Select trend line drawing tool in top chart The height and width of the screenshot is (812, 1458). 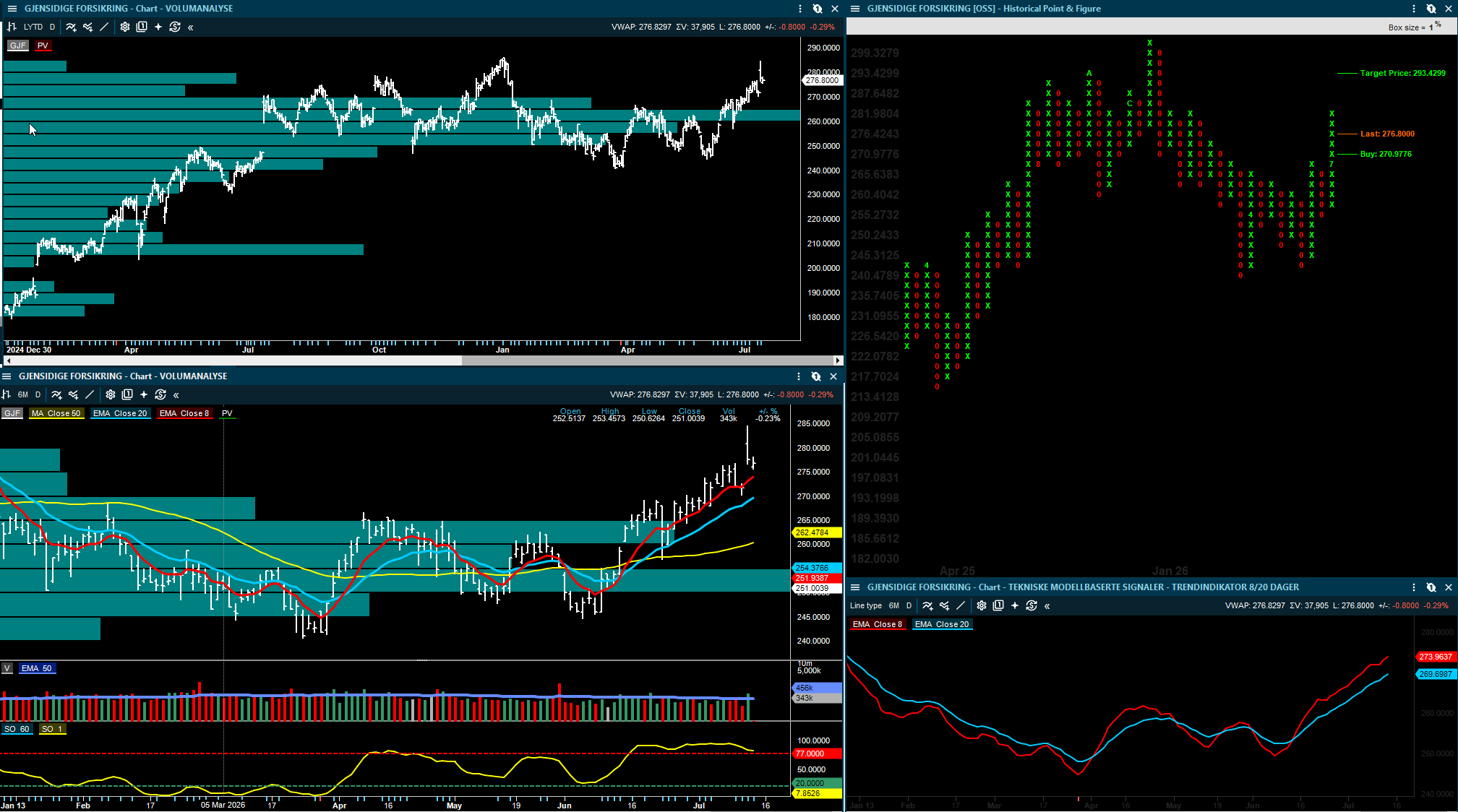coord(104,27)
